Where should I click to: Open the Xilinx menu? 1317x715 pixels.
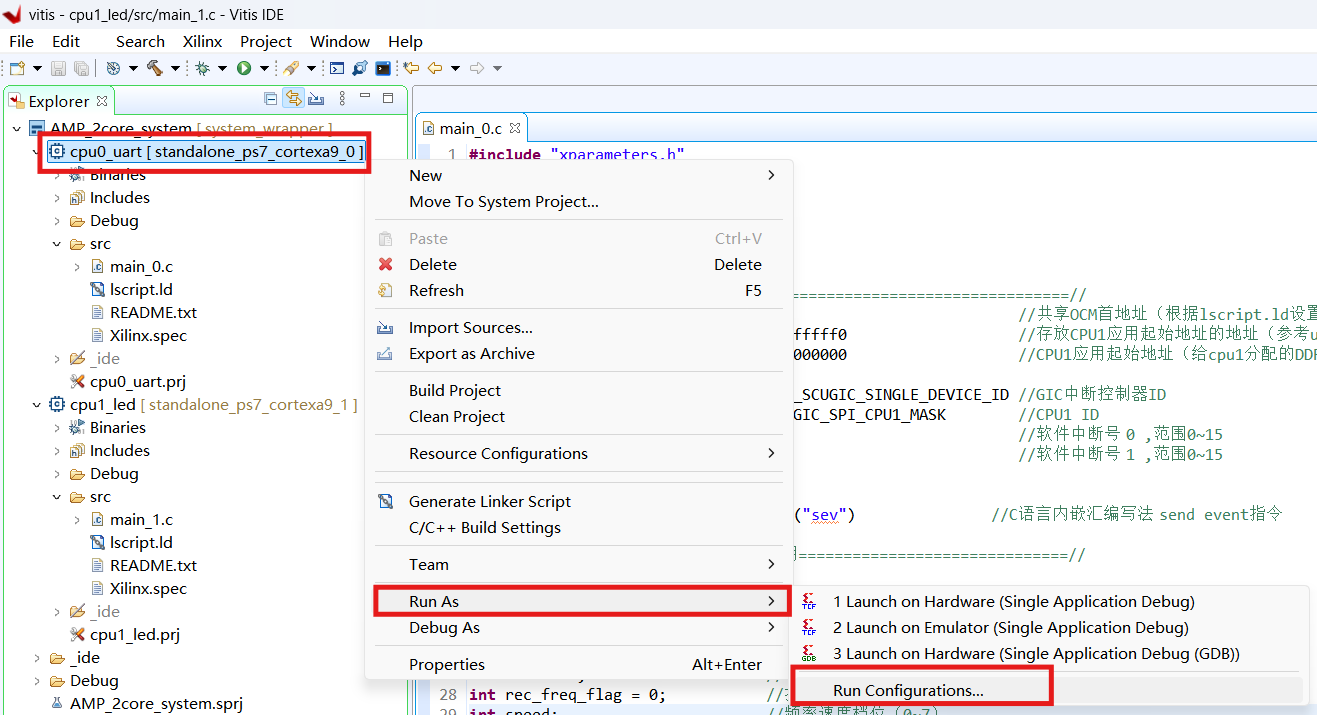202,41
